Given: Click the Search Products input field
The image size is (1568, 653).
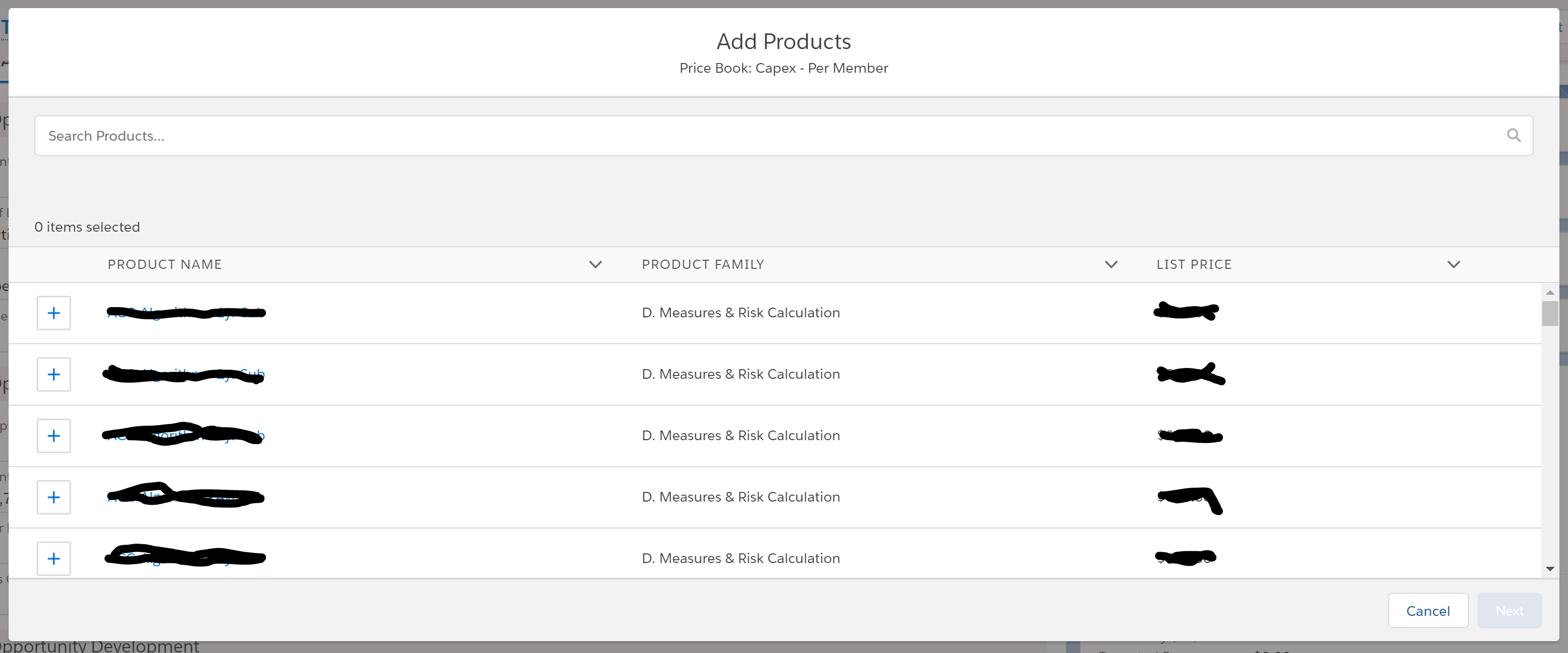Looking at the screenshot, I should [x=487, y=135].
